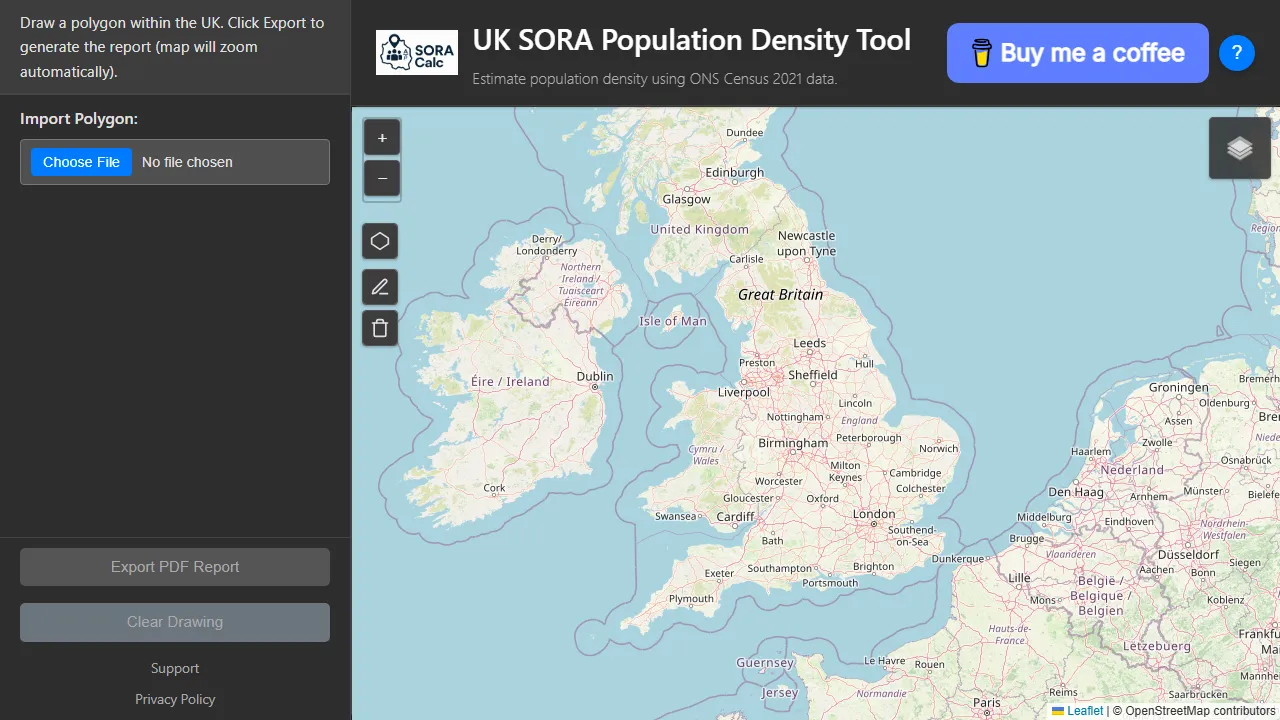1280x720 pixels.
Task: Zoom out on the map
Action: (382, 178)
